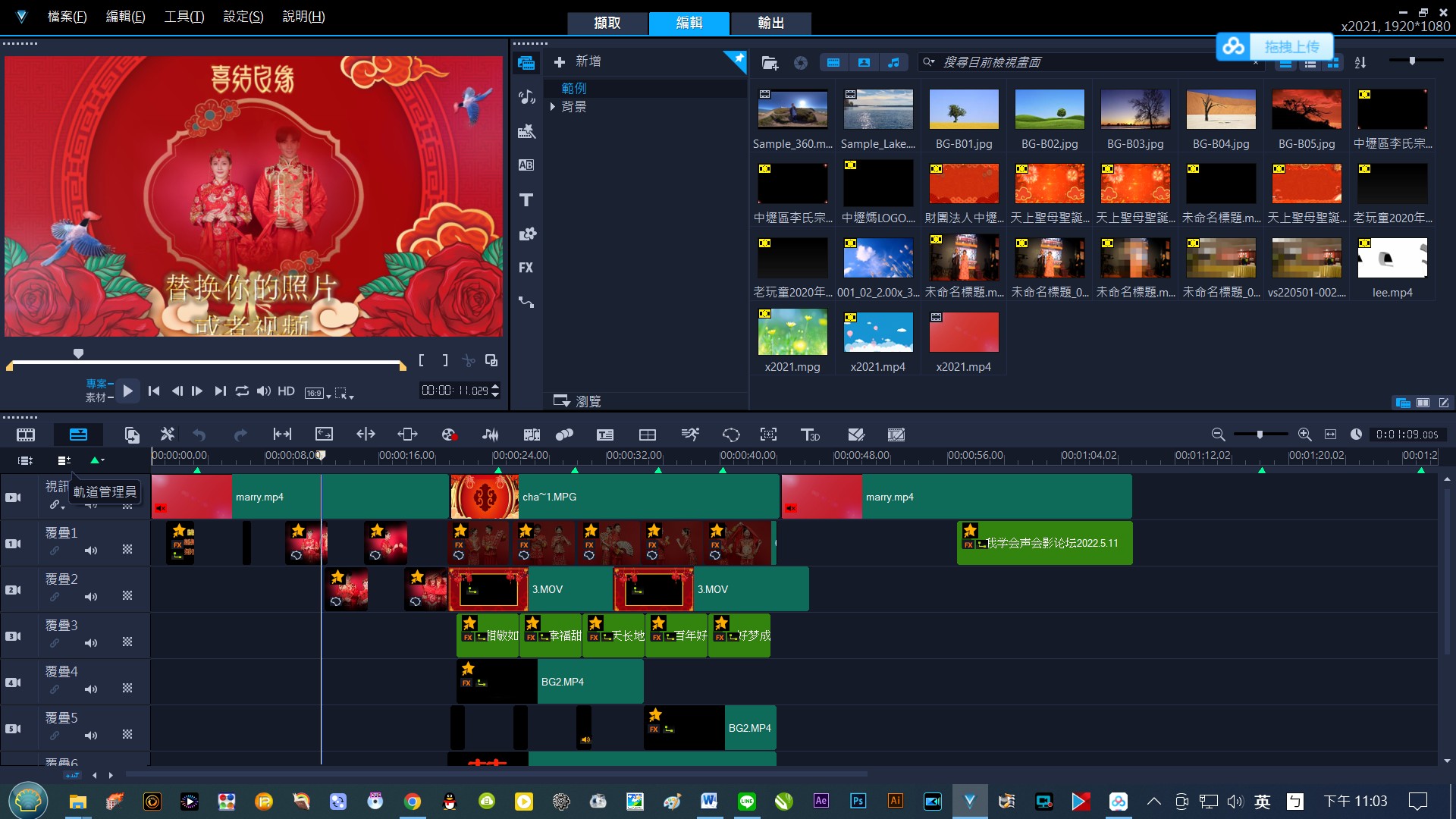This screenshot has width=1456, height=819.
Task: Open the chapter/cue point green triangle dropdown
Action: [x=97, y=460]
